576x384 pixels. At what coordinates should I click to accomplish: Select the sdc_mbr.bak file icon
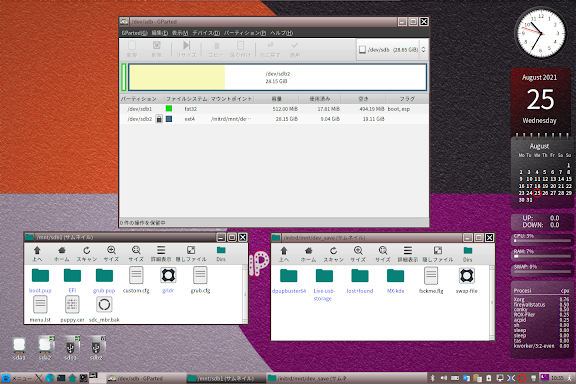[x=104, y=305]
